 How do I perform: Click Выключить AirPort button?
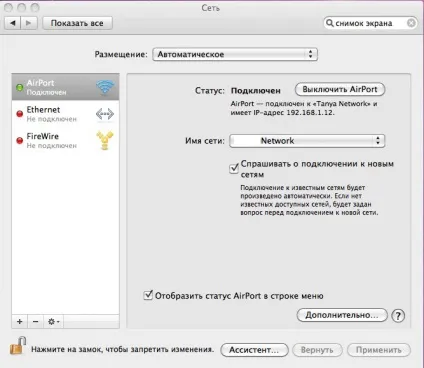[x=340, y=89]
